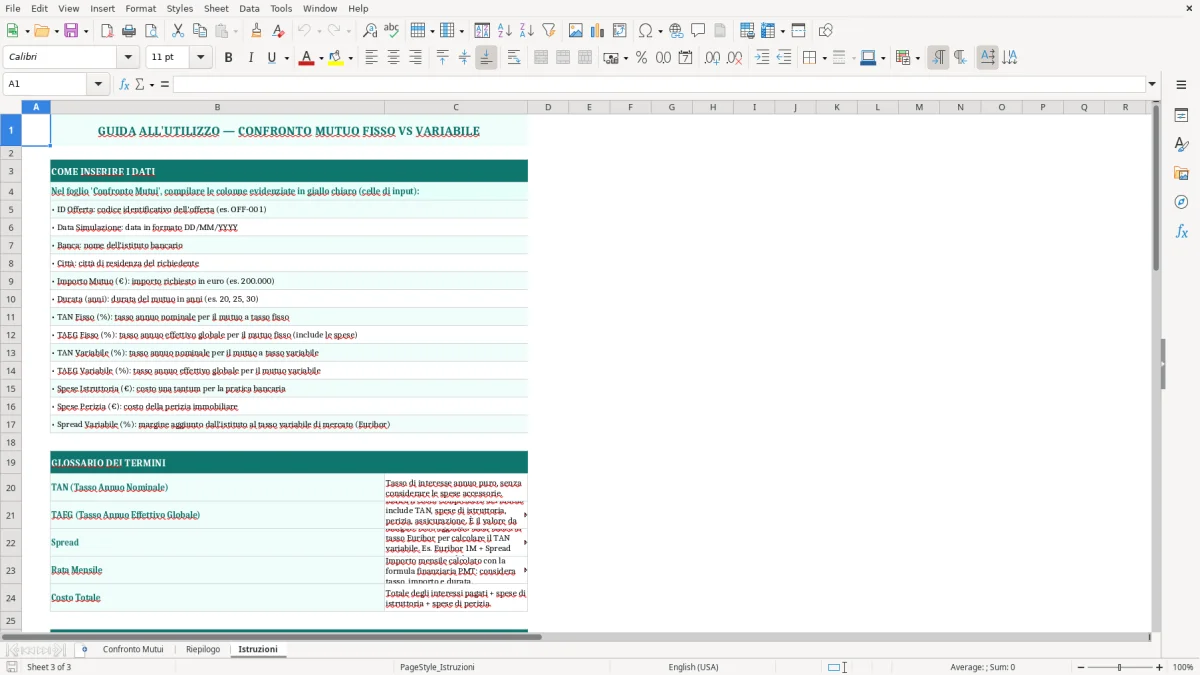
Task: Expand Name Box dropdown
Action: click(99, 84)
